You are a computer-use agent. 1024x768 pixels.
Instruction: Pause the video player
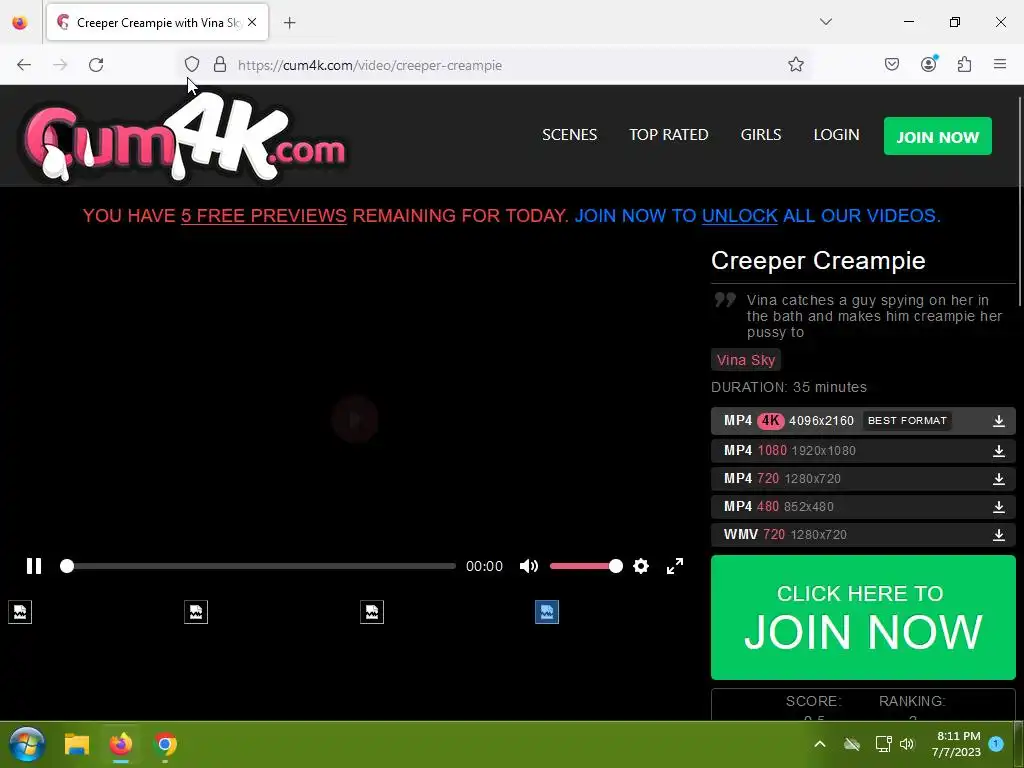pos(34,566)
